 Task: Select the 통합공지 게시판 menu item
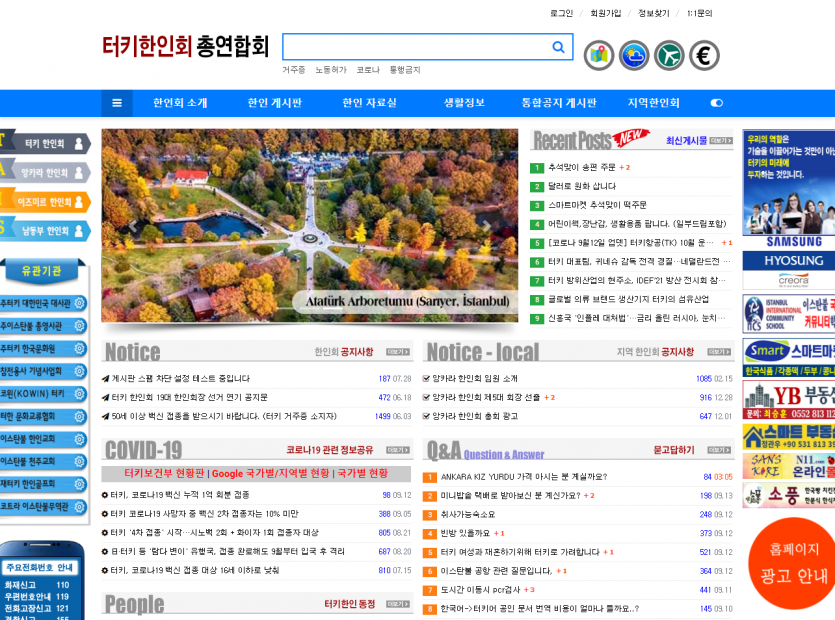[x=562, y=102]
